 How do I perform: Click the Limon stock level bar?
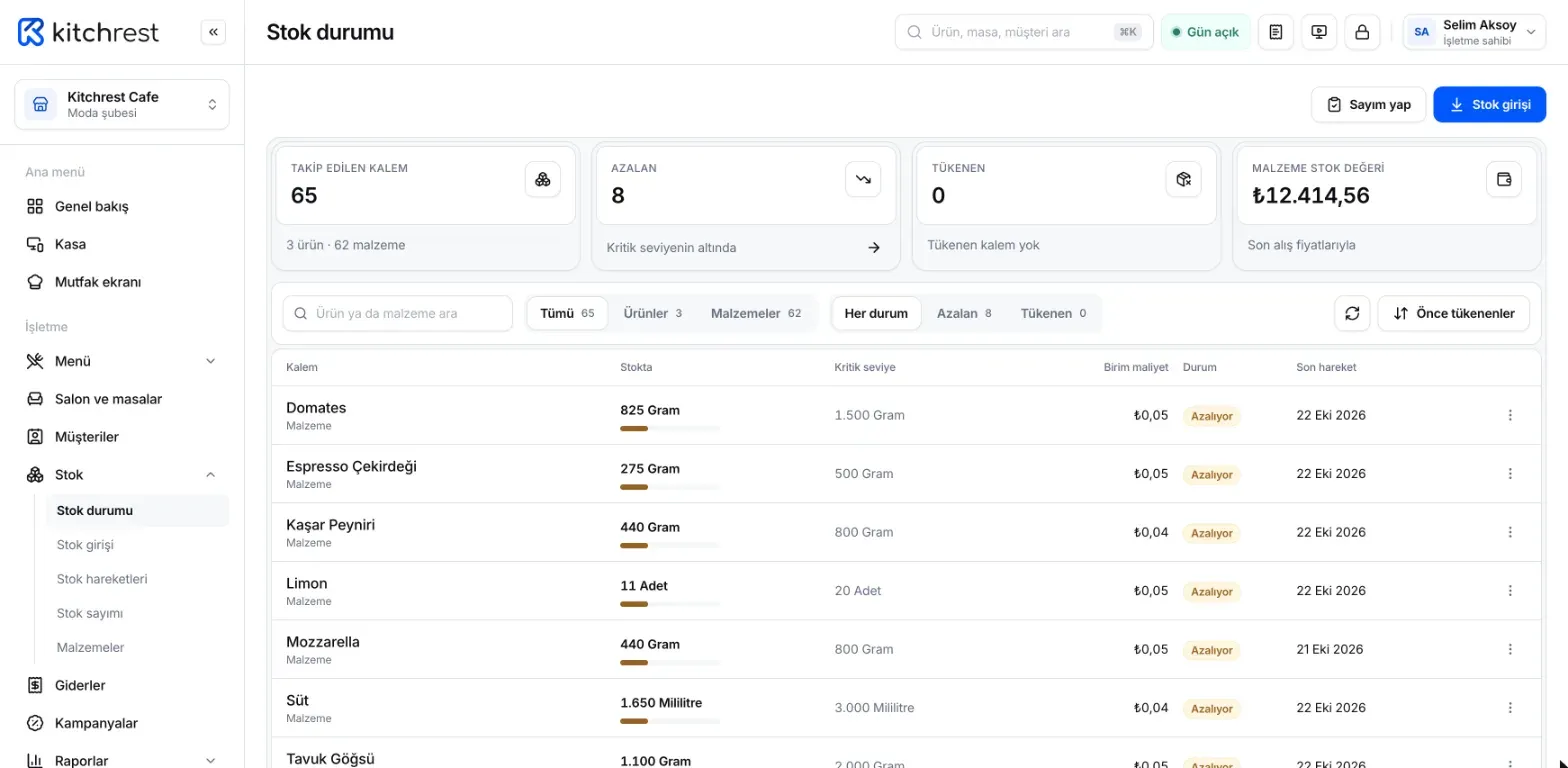[670, 604]
